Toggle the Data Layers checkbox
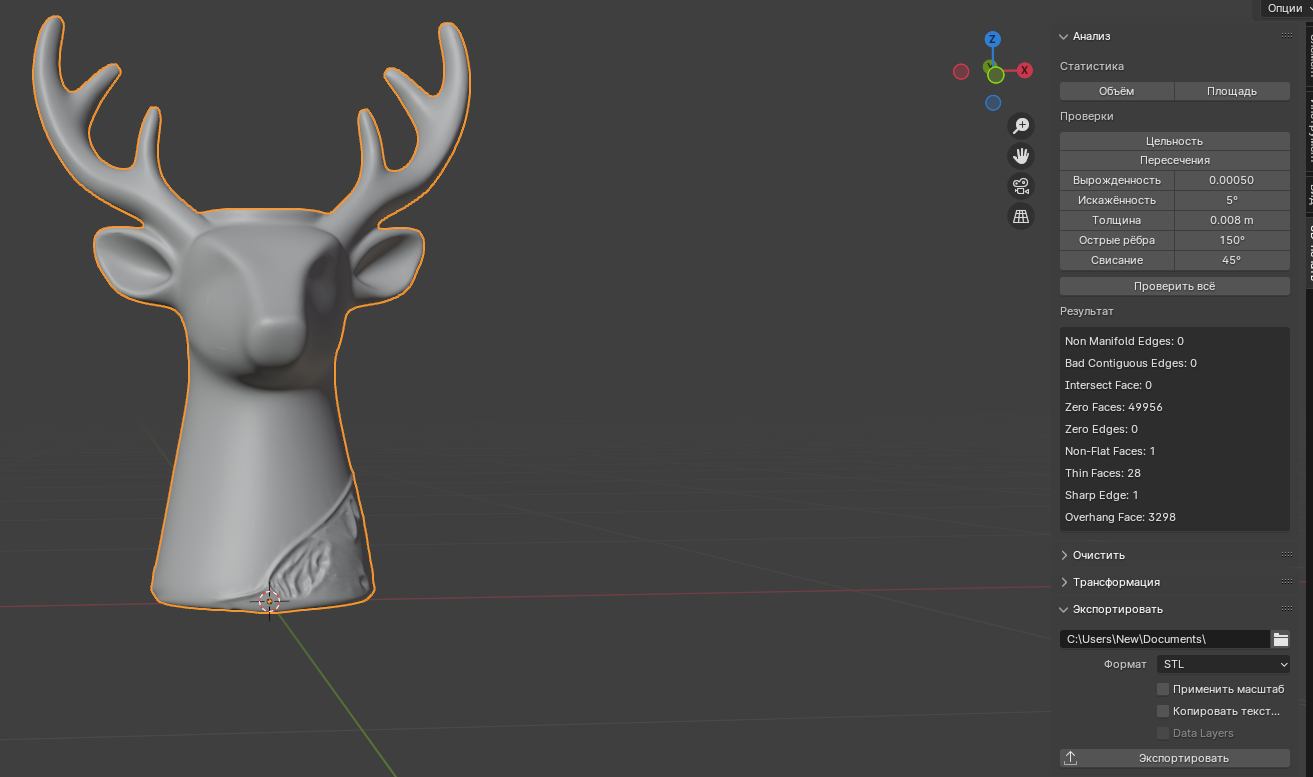This screenshot has height=777, width=1313. pyautogui.click(x=1163, y=733)
